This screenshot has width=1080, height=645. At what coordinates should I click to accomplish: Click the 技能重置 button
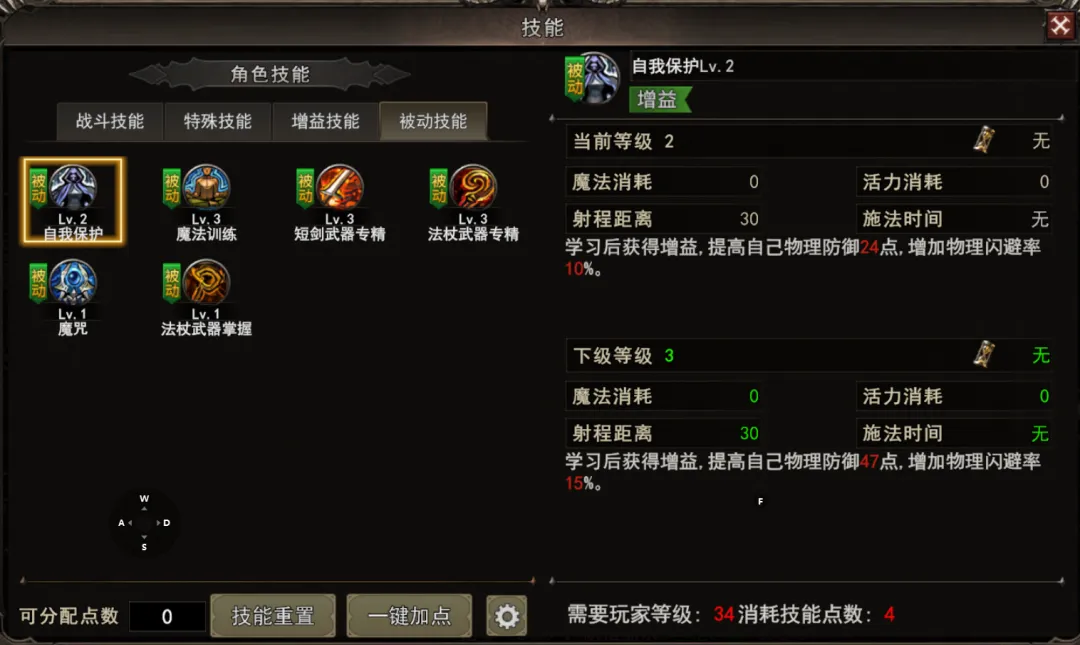tap(273, 615)
